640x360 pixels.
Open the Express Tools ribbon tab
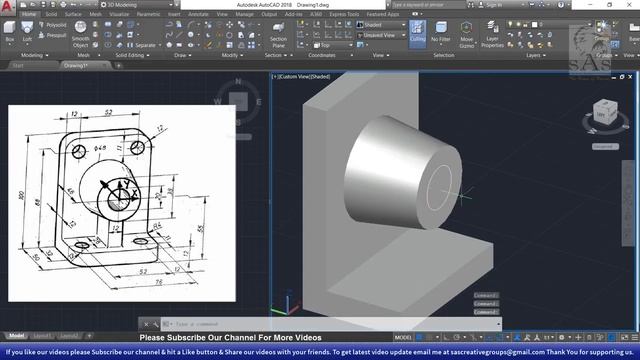(344, 14)
